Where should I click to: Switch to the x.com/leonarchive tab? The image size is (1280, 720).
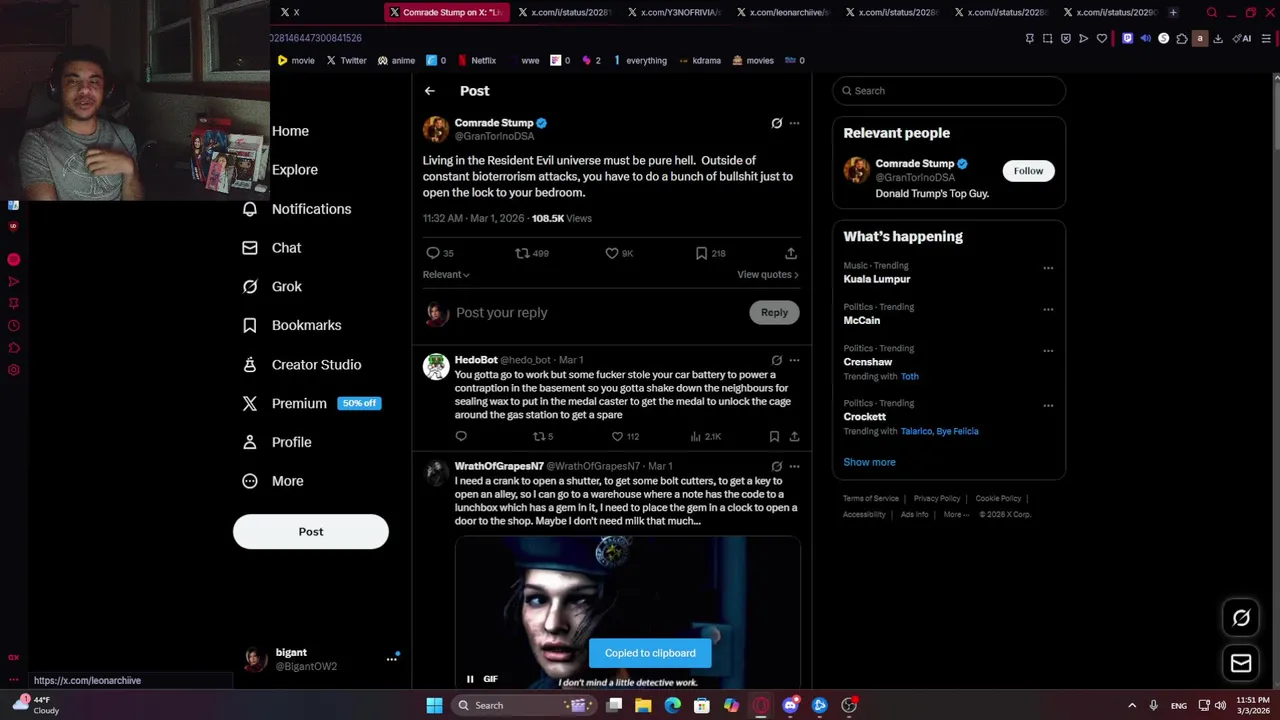click(x=782, y=12)
